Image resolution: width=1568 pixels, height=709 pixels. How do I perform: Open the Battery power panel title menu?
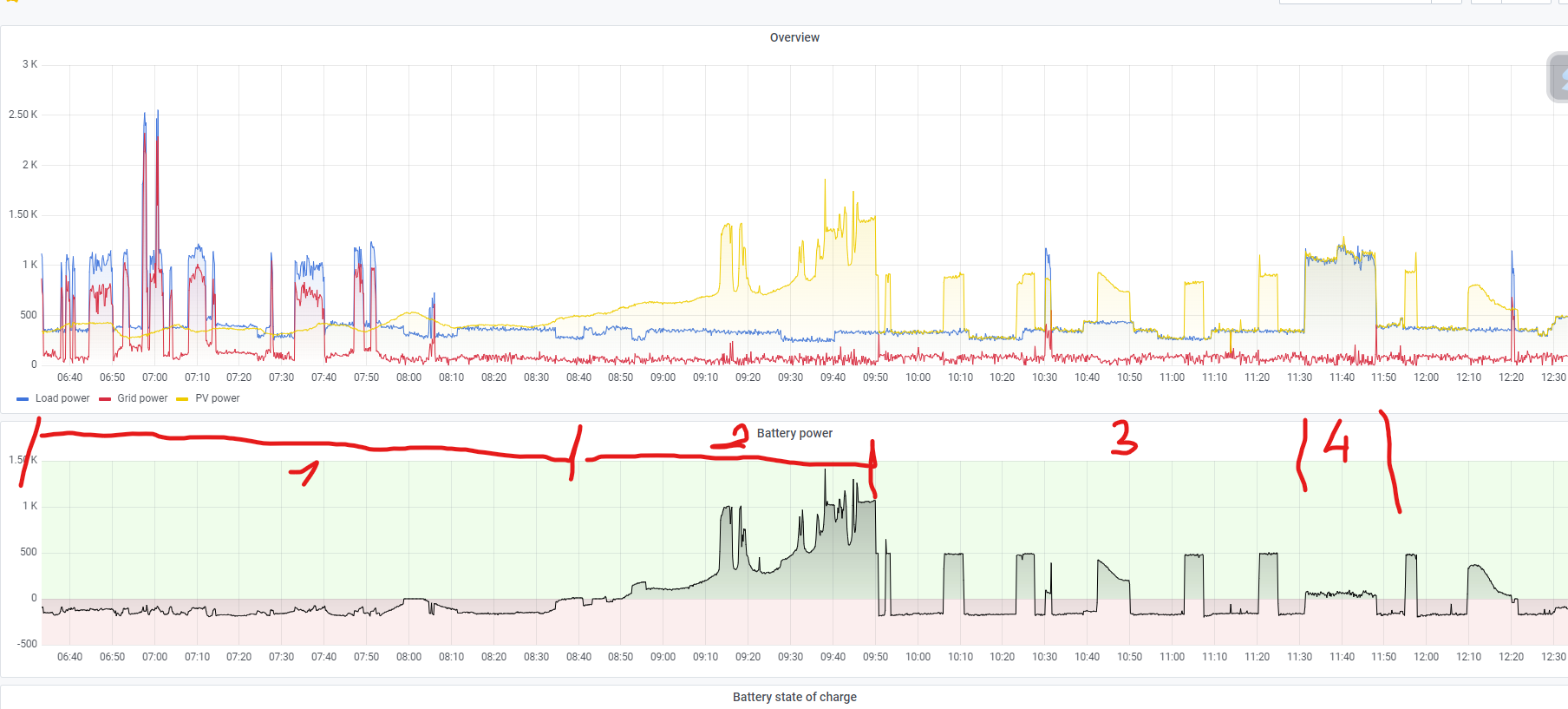click(x=794, y=433)
